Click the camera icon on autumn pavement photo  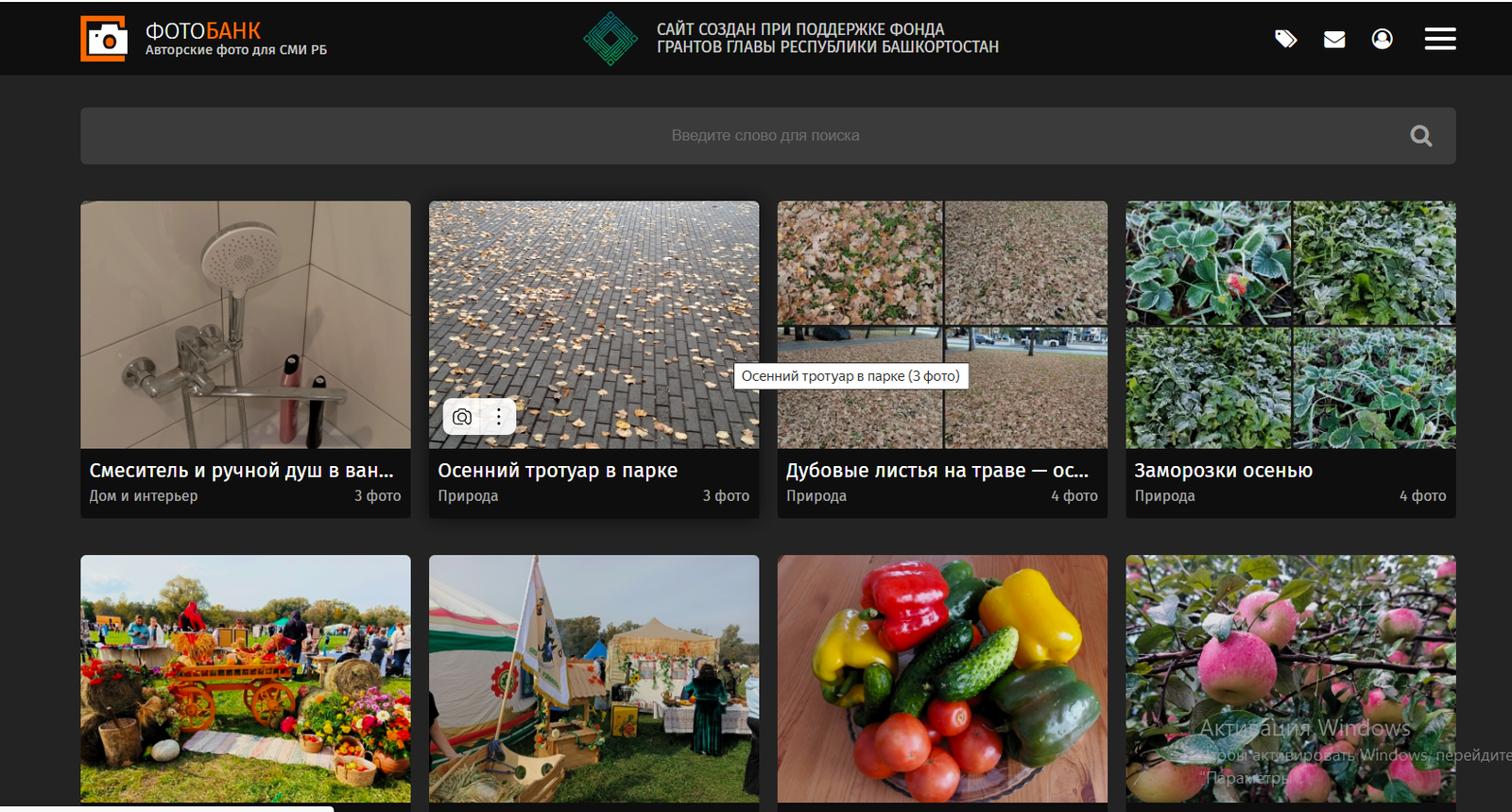(462, 417)
